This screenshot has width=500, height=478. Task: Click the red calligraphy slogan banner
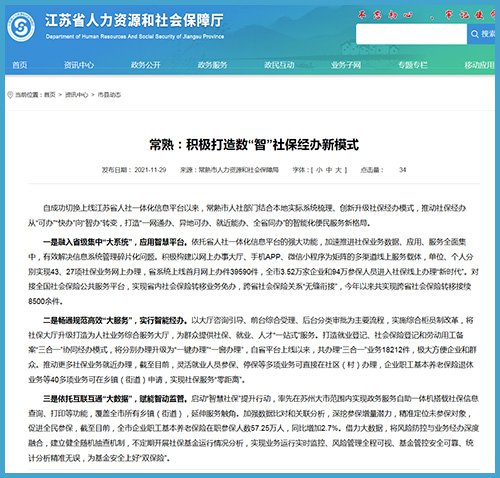(426, 15)
